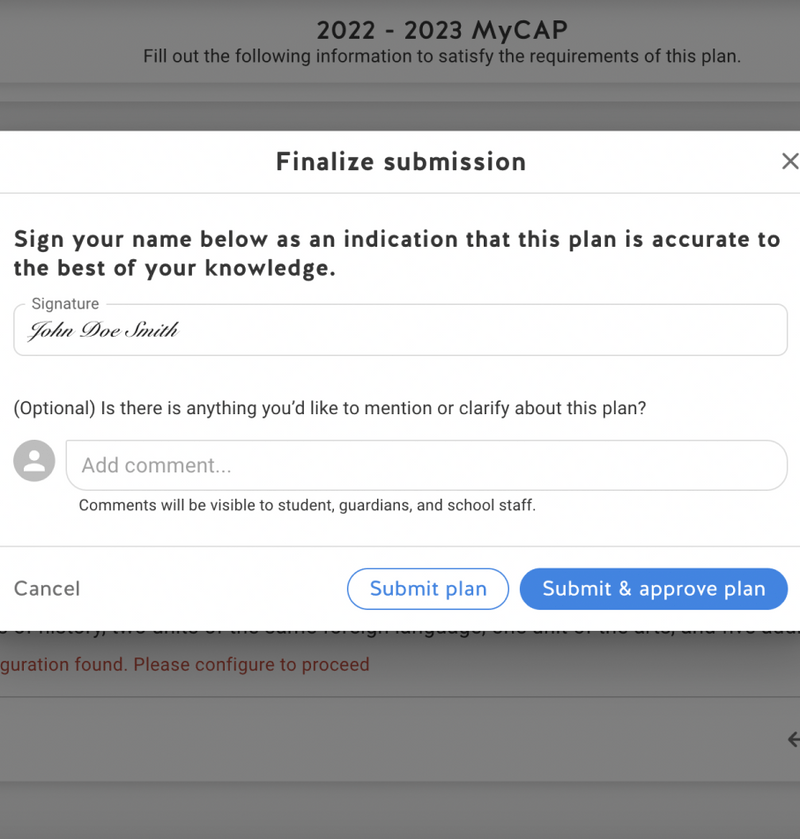The width and height of the screenshot is (800, 839).
Task: Click the Finalize submission title
Action: coord(400,162)
